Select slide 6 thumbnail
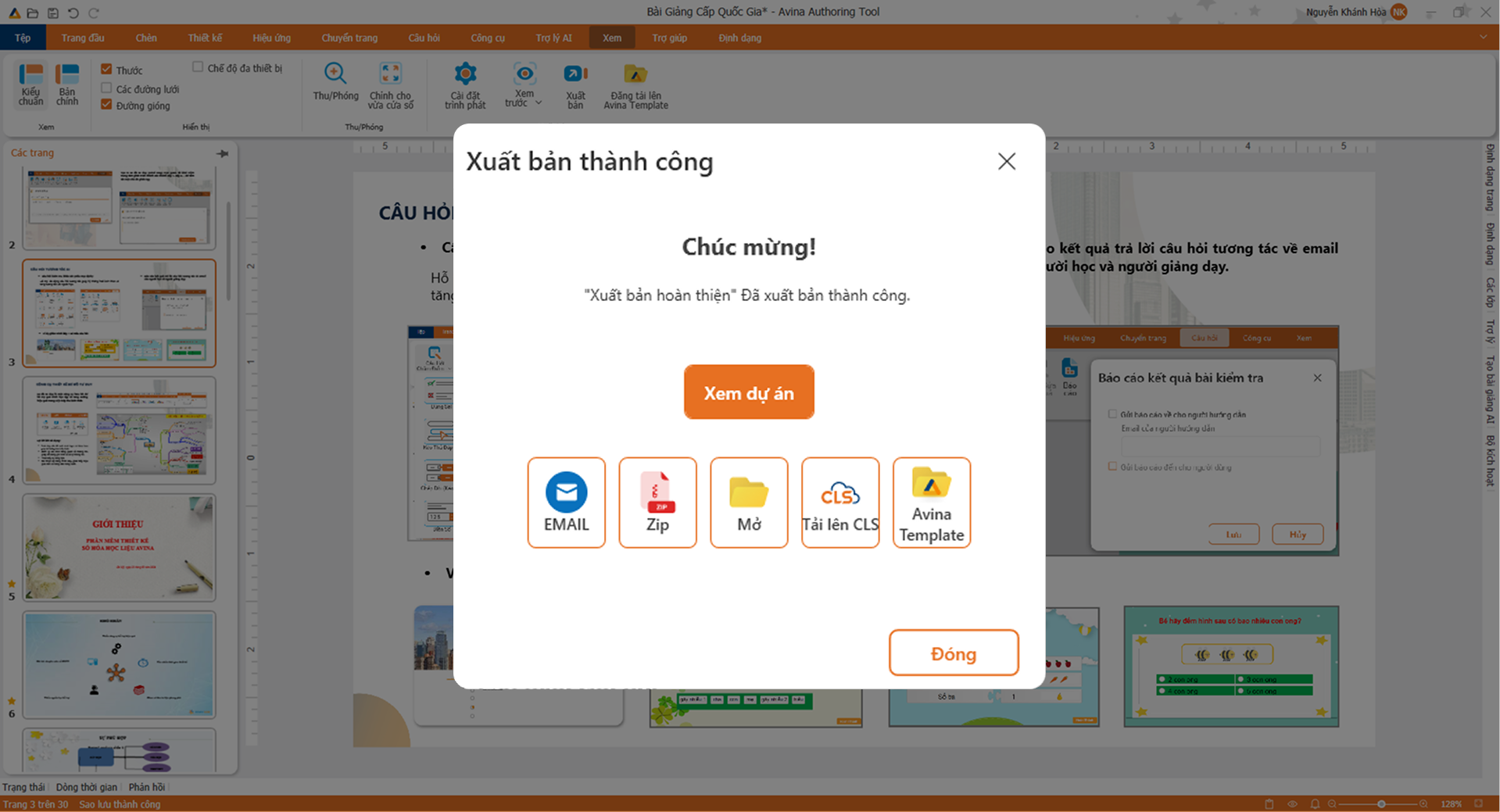 point(119,665)
